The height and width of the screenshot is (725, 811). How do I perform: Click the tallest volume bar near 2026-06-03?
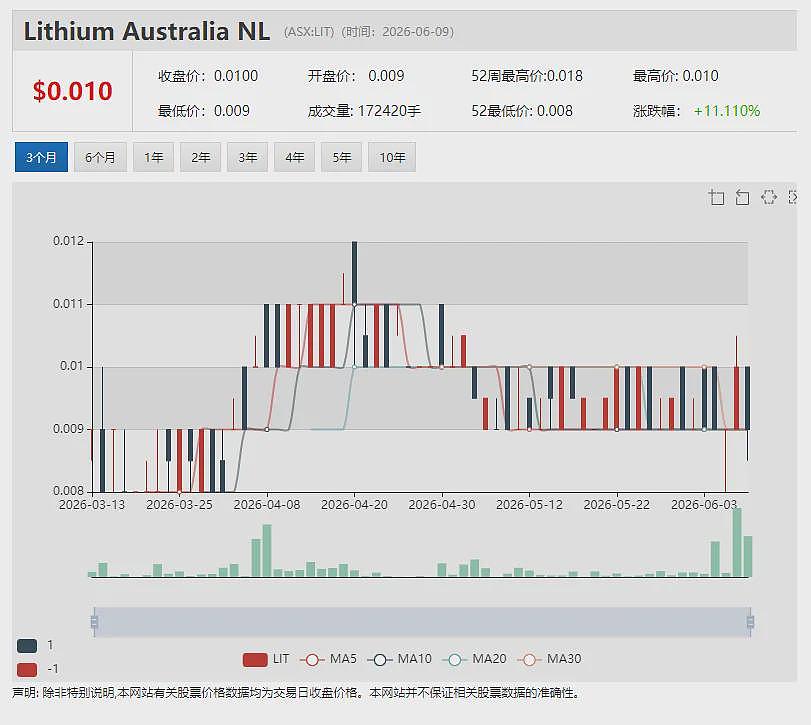(x=737, y=542)
